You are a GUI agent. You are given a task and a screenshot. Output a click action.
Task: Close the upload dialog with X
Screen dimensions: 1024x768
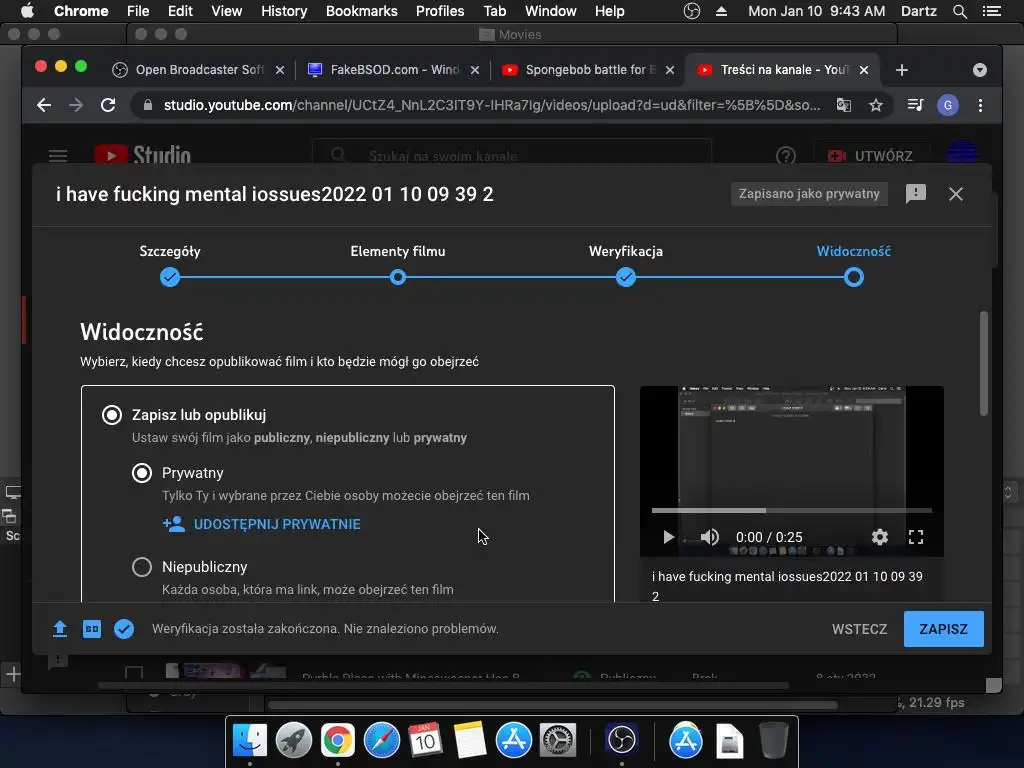955,194
